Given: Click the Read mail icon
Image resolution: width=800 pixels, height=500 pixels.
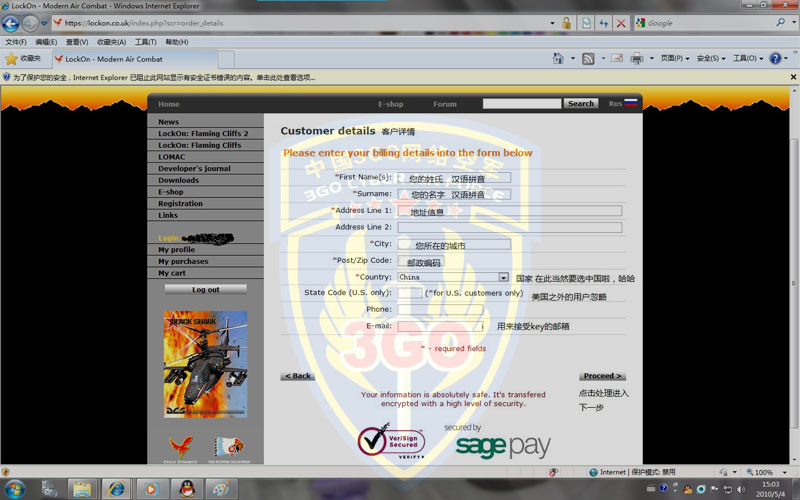Looking at the screenshot, I should [617, 58].
